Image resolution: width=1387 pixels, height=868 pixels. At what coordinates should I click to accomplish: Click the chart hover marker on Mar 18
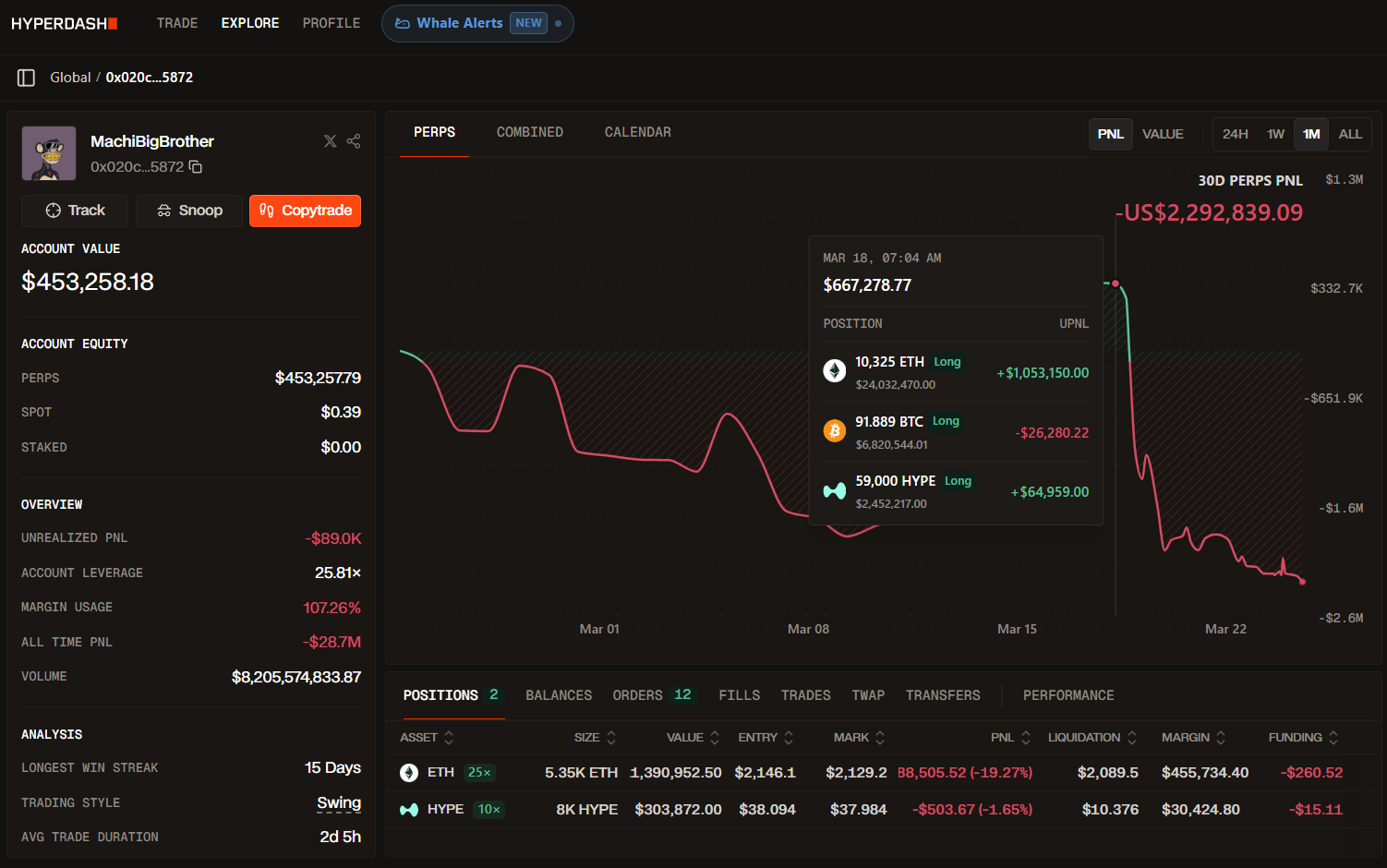click(1116, 283)
